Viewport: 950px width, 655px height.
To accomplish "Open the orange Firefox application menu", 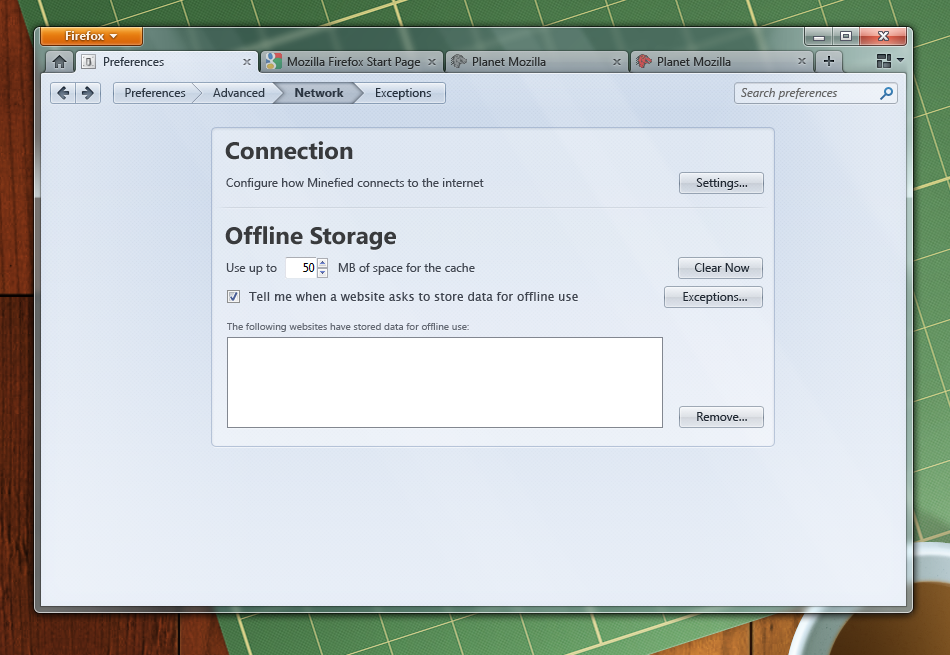I will (91, 35).
